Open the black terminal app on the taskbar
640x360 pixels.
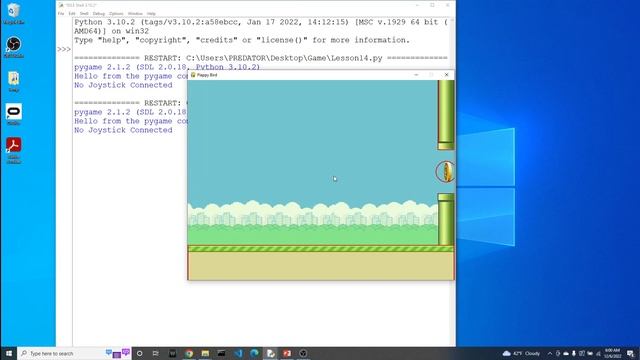coord(221,353)
